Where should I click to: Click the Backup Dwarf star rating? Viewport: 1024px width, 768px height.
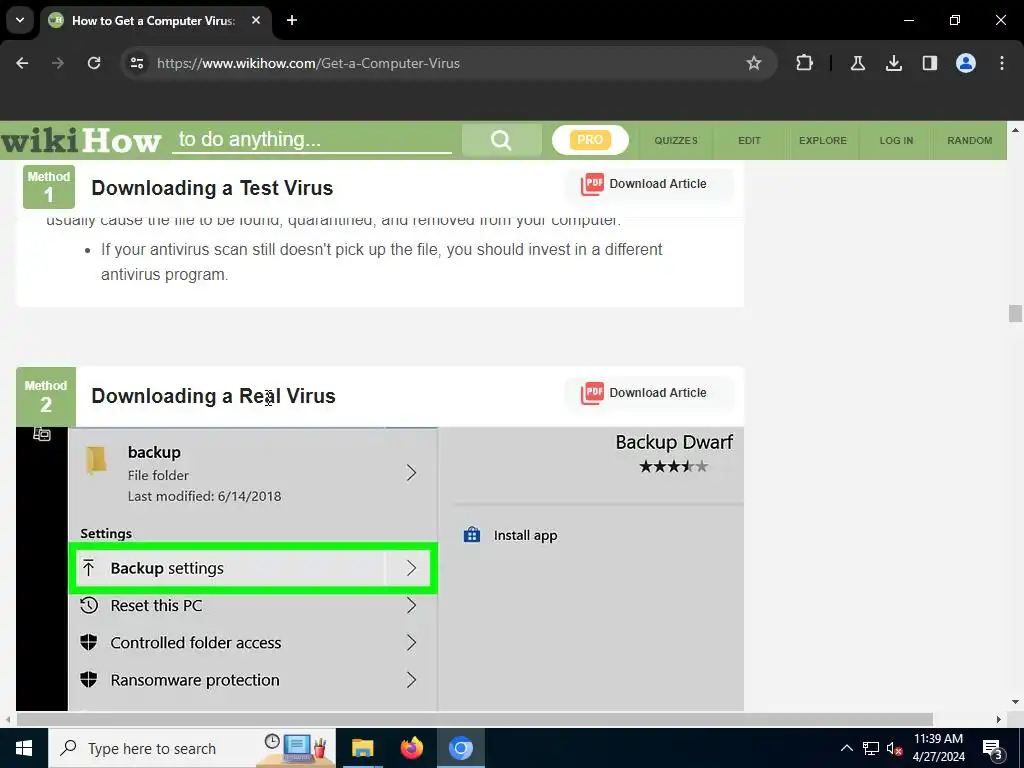pyautogui.click(x=673, y=466)
